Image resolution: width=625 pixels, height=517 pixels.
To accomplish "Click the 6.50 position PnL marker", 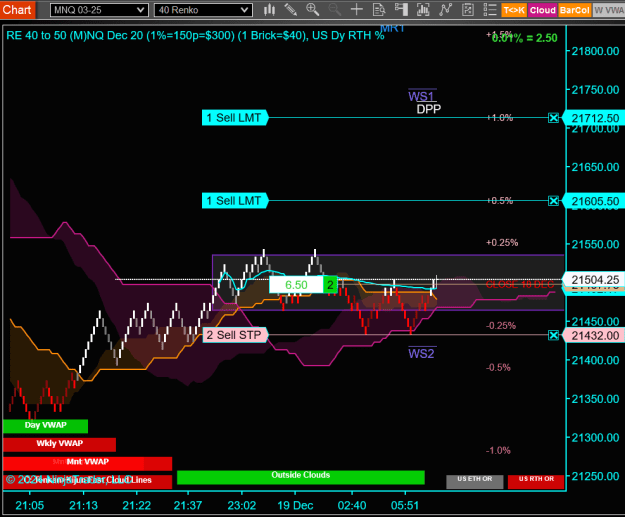I will tap(296, 285).
